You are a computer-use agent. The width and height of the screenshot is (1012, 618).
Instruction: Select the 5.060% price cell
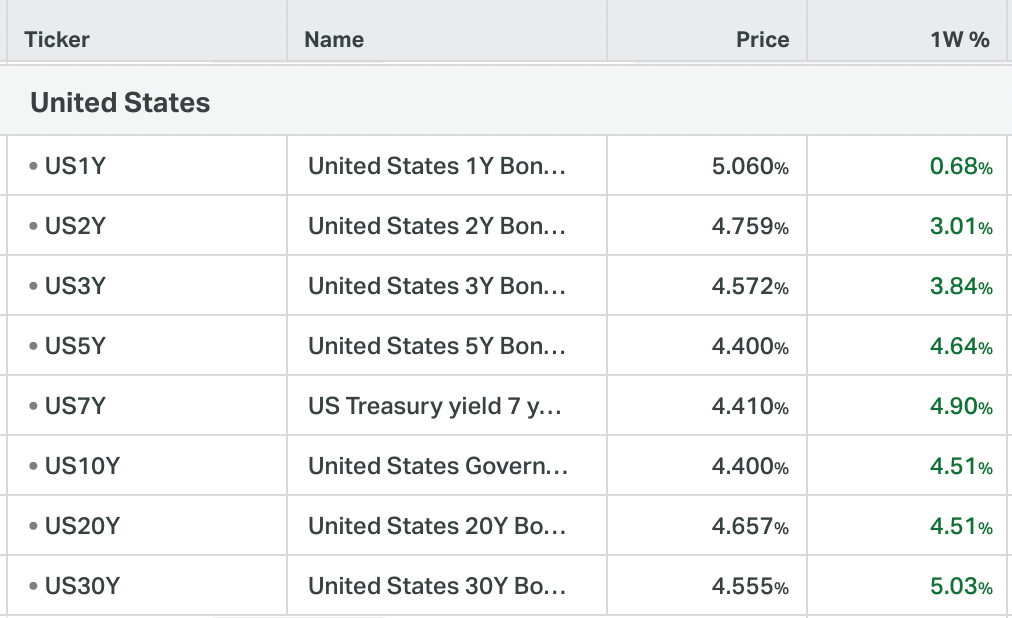click(x=750, y=166)
